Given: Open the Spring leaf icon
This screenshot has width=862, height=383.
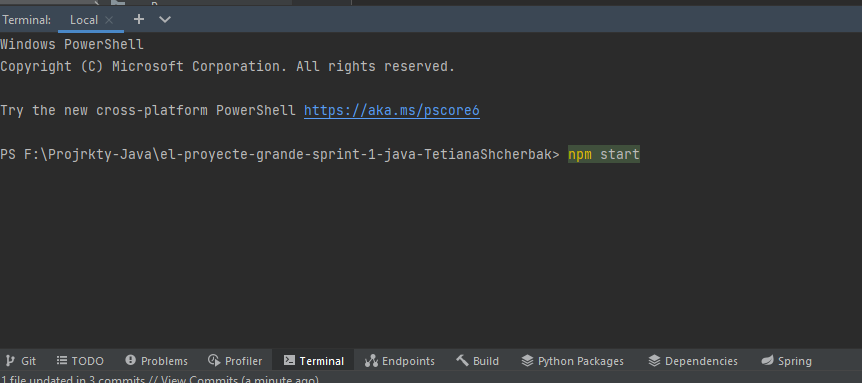Looking at the screenshot, I should [x=767, y=361].
